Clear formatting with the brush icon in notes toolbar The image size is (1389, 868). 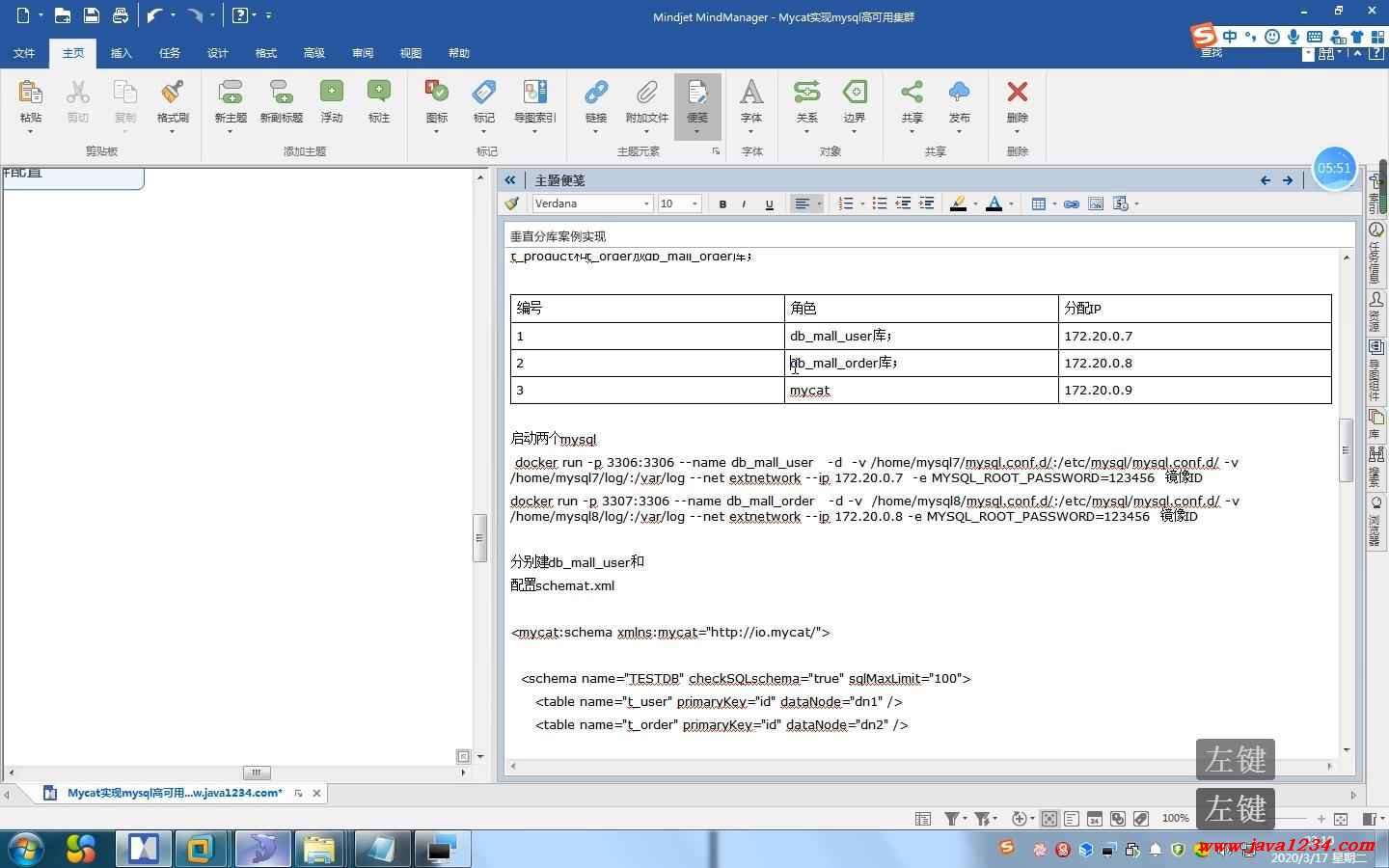[x=512, y=203]
